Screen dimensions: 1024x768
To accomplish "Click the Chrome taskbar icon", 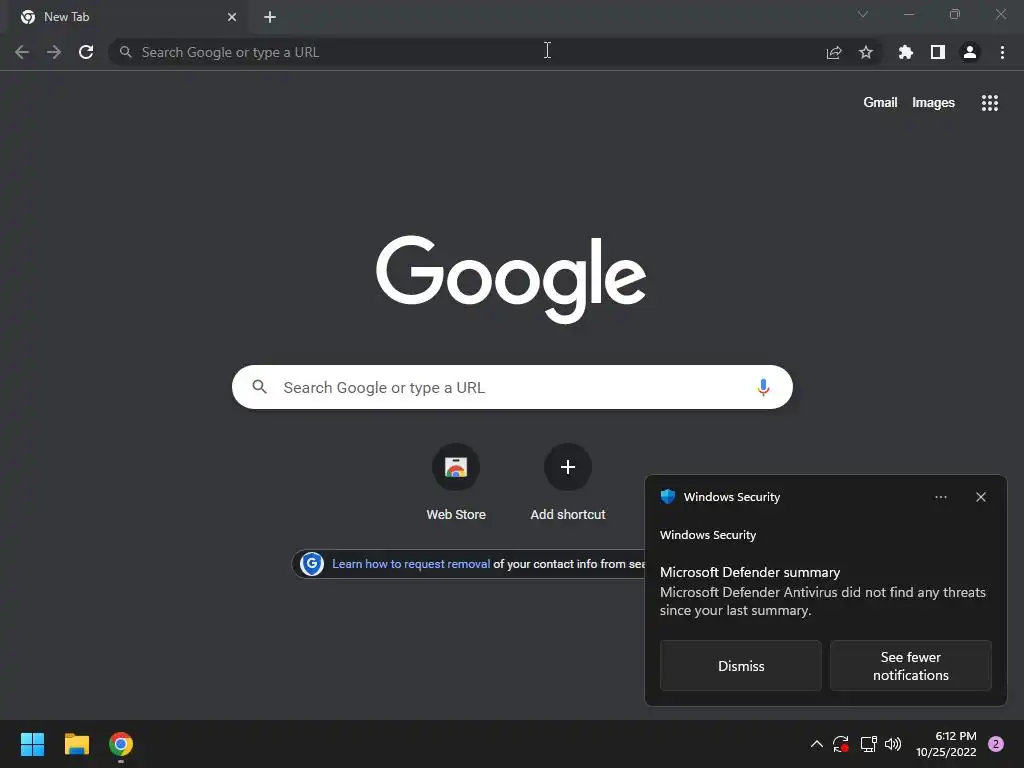I will point(121,744).
